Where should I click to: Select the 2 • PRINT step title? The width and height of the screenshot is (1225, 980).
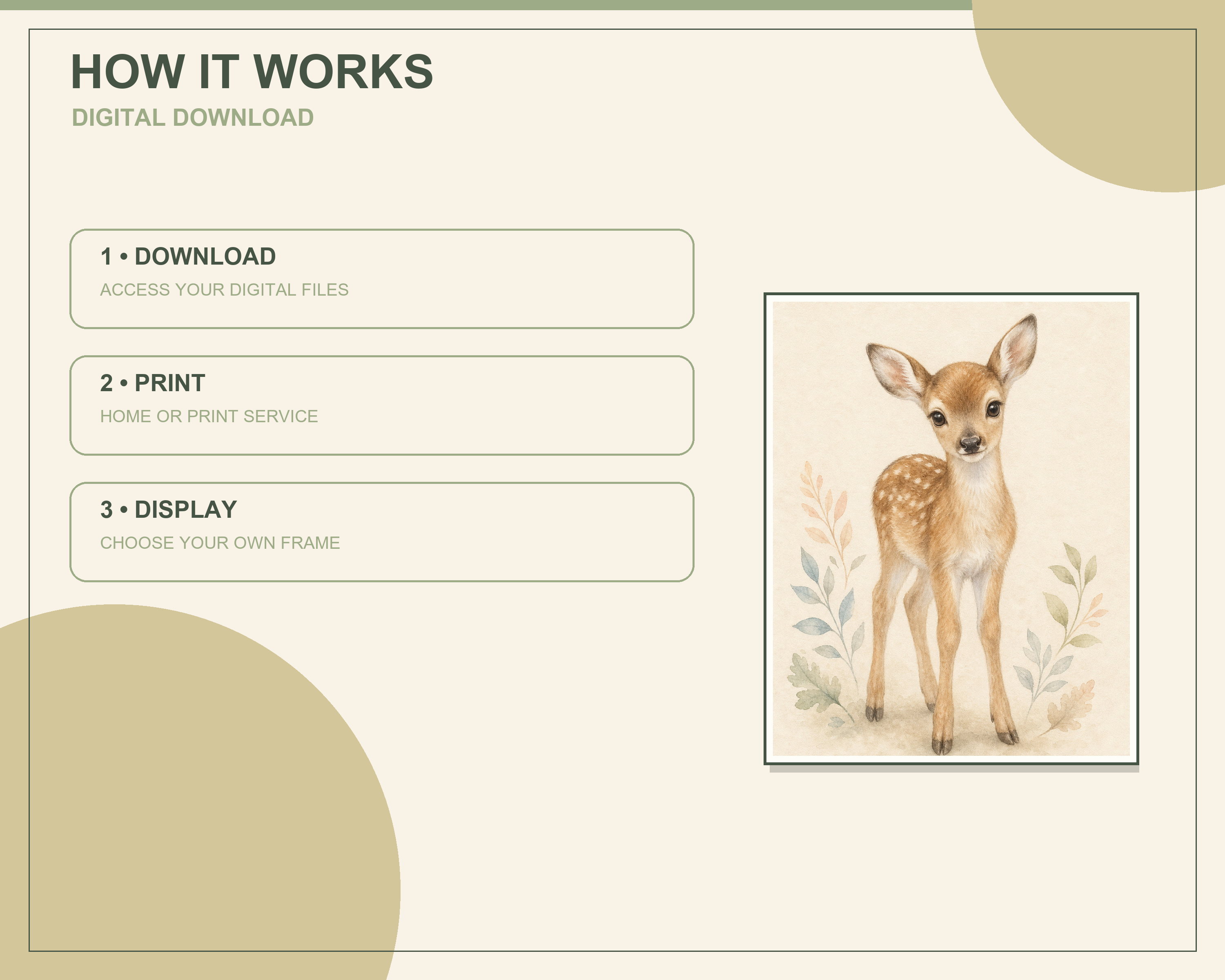click(x=153, y=383)
